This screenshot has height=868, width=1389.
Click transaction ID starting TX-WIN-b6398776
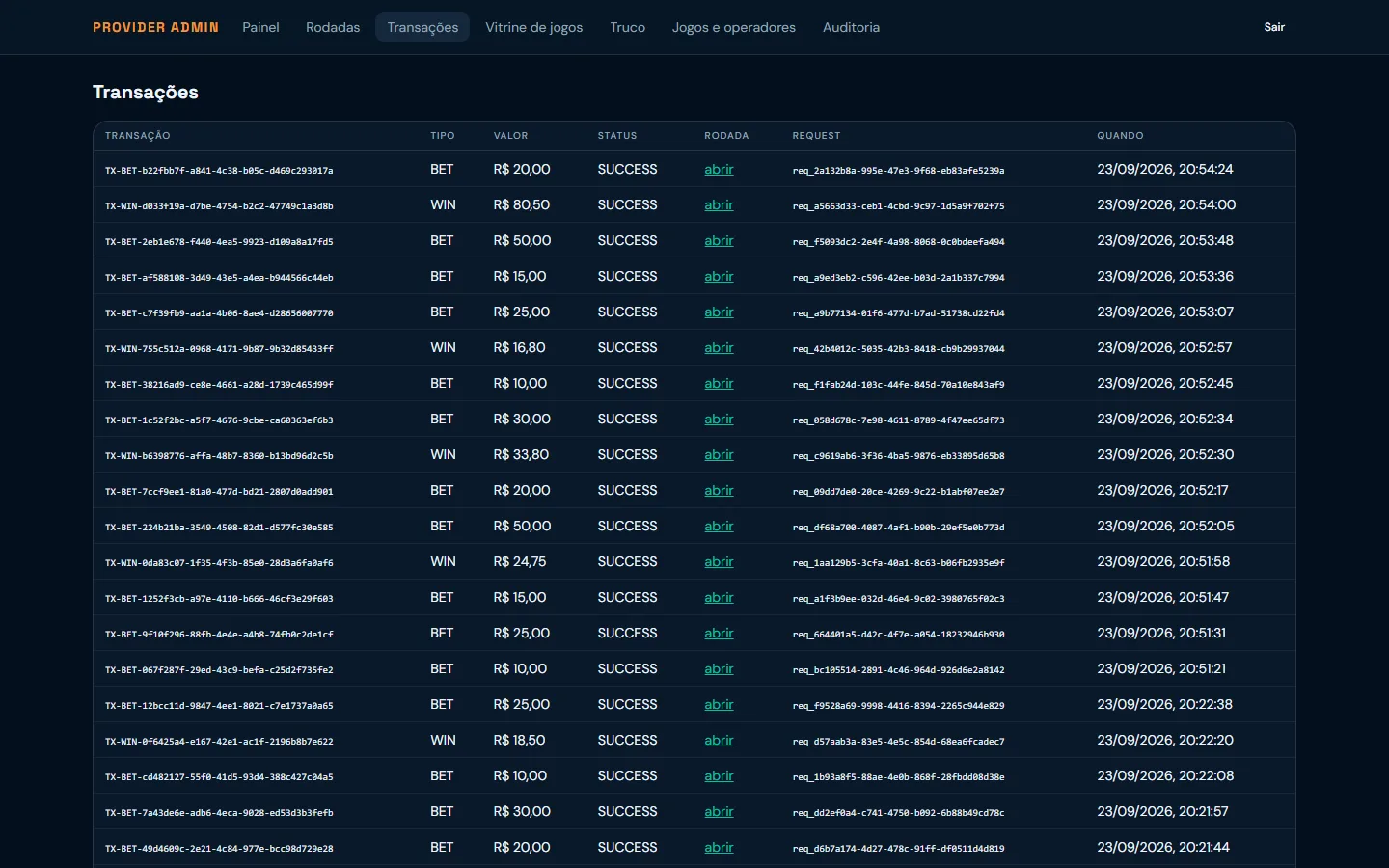click(219, 456)
